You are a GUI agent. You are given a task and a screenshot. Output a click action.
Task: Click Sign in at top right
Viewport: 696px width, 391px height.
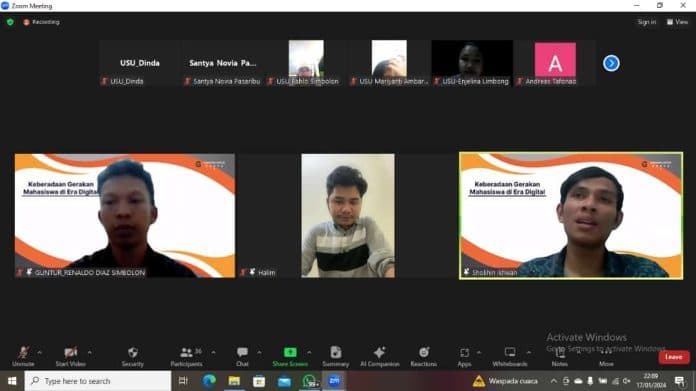647,22
